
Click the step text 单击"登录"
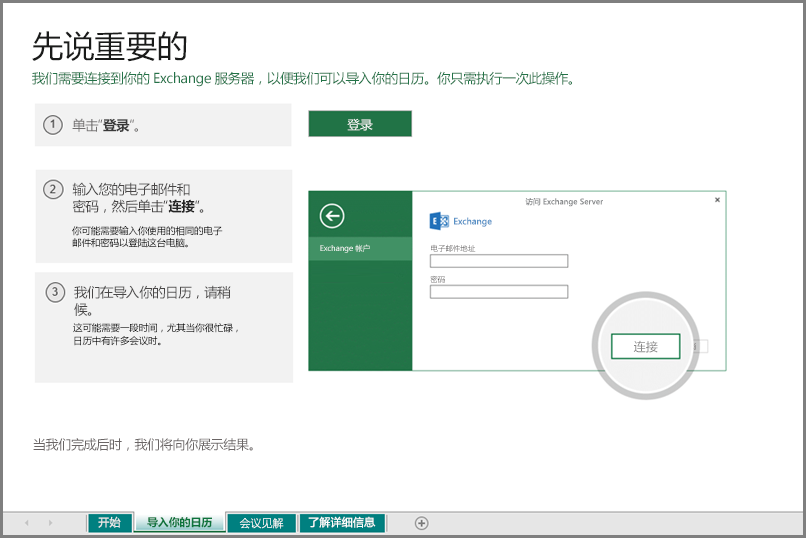click(106, 125)
